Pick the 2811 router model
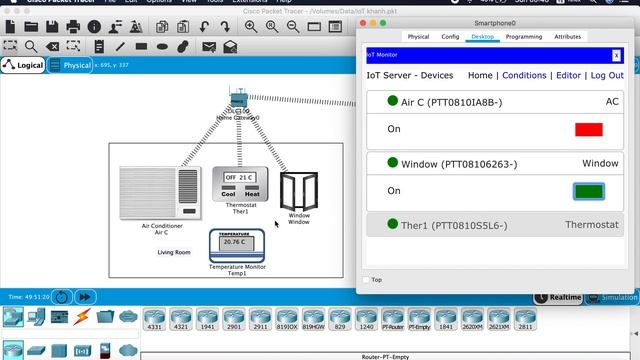This screenshot has height=360, width=640. click(x=525, y=319)
